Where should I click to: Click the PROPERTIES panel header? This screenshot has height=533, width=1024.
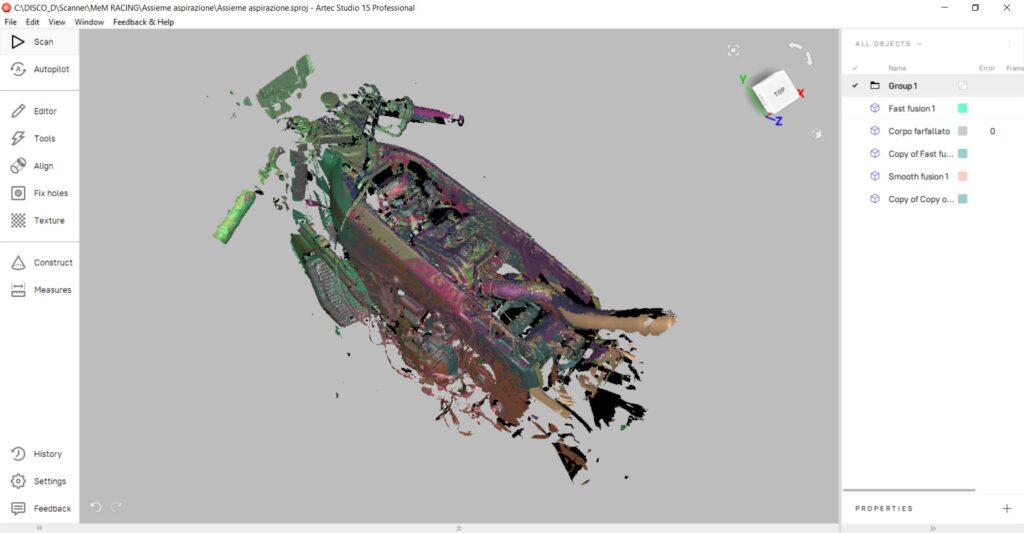coord(884,508)
